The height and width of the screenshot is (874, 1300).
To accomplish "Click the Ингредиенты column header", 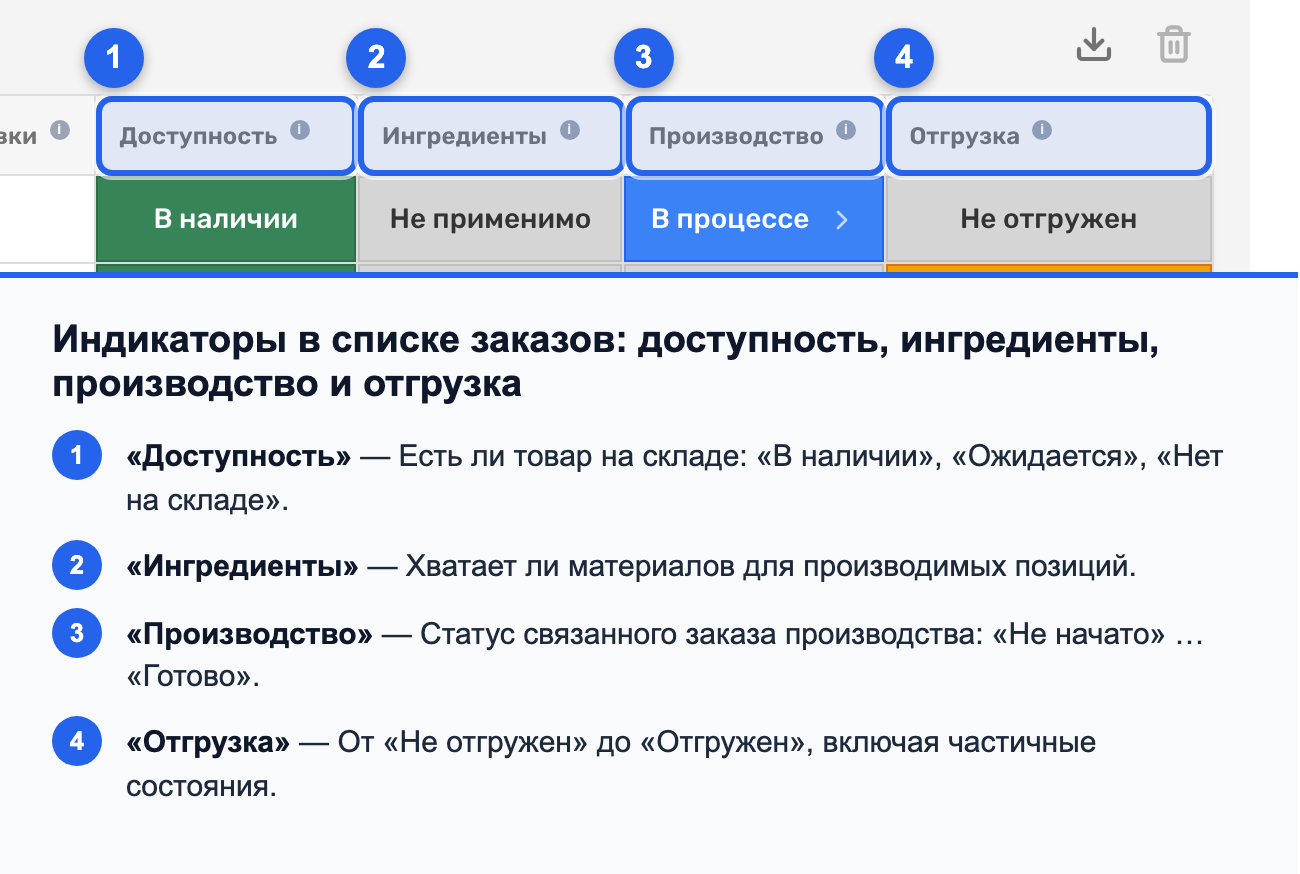I will [x=490, y=135].
